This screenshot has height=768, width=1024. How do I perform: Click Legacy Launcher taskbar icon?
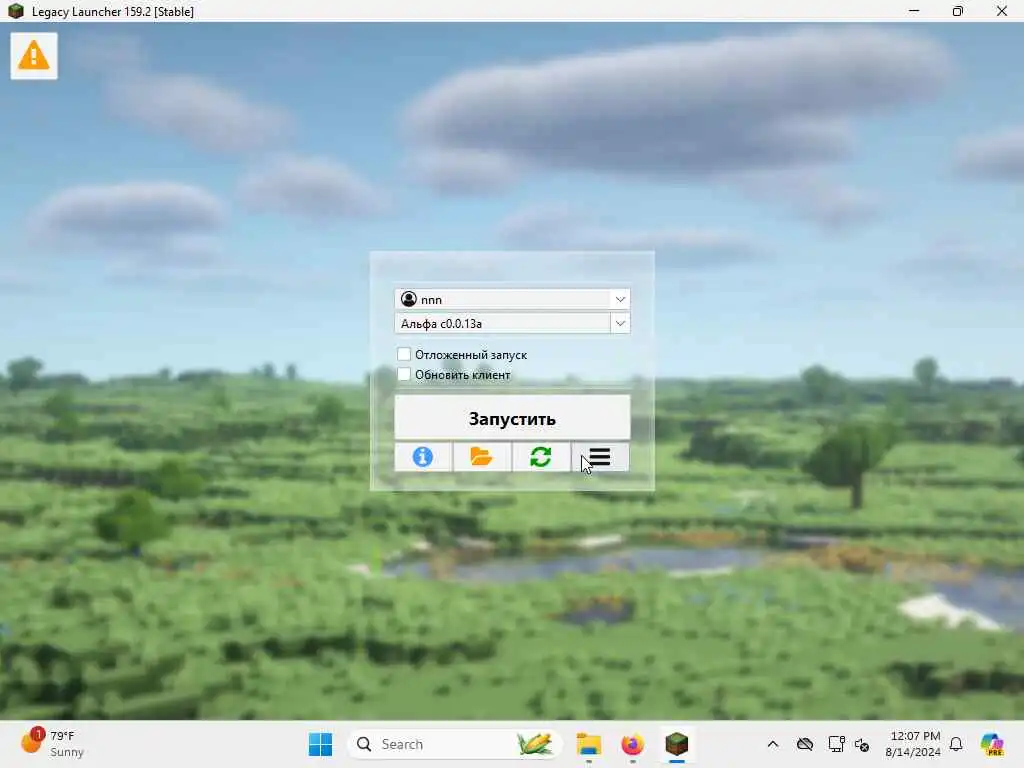[677, 744]
